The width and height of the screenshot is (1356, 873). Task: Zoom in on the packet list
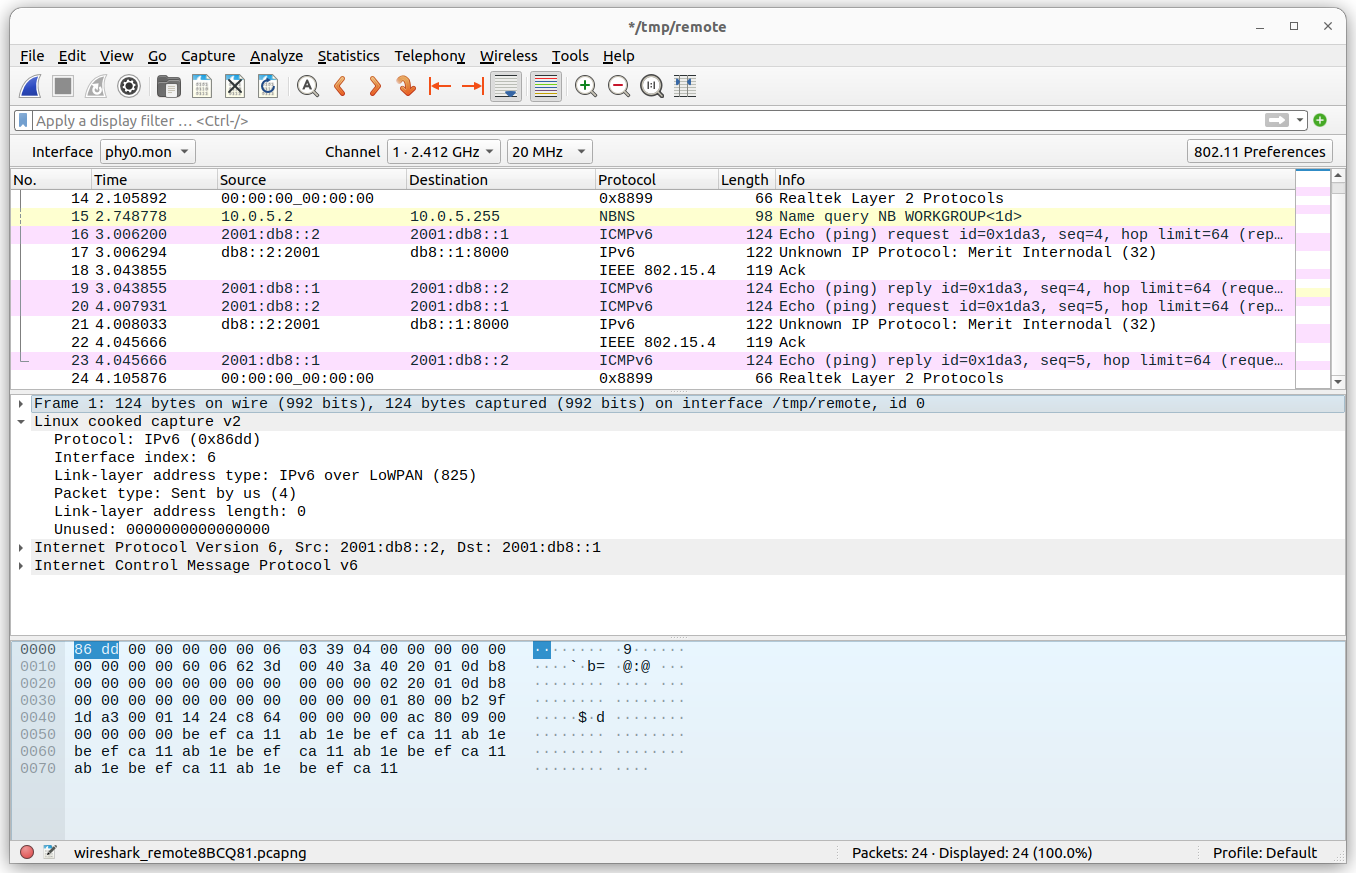click(x=585, y=86)
